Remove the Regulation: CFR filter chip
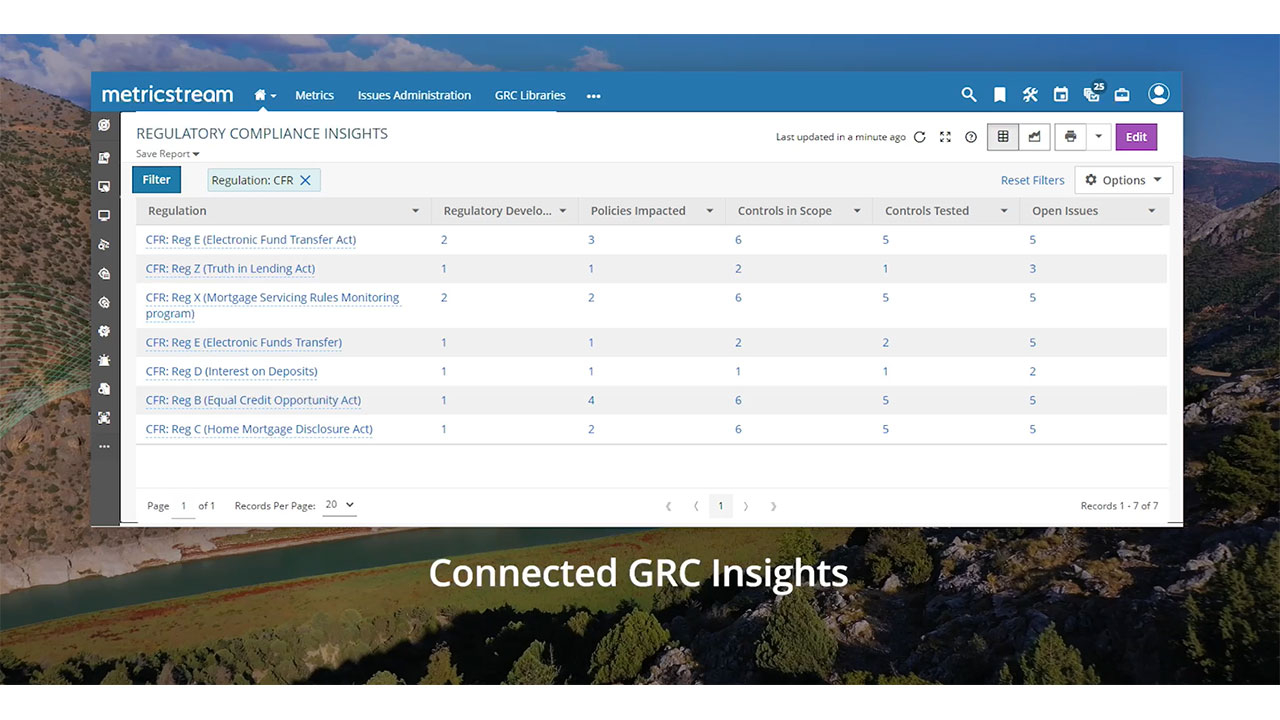1280x720 pixels. pyautogui.click(x=306, y=180)
